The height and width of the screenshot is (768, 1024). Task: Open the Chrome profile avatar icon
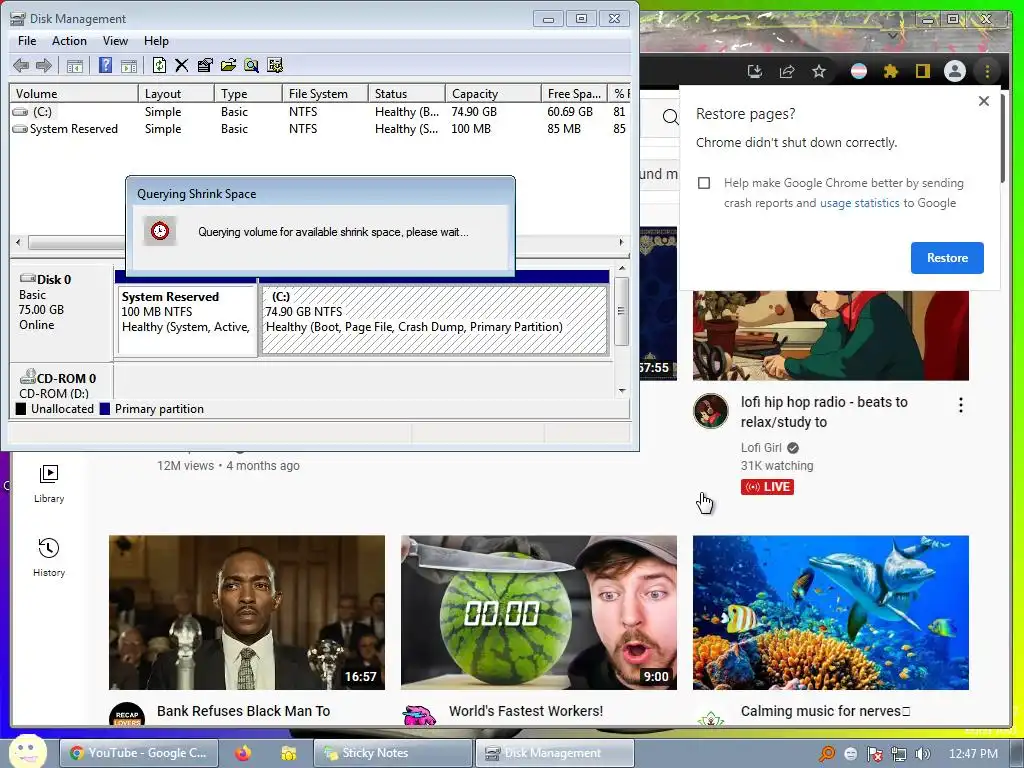pos(955,71)
